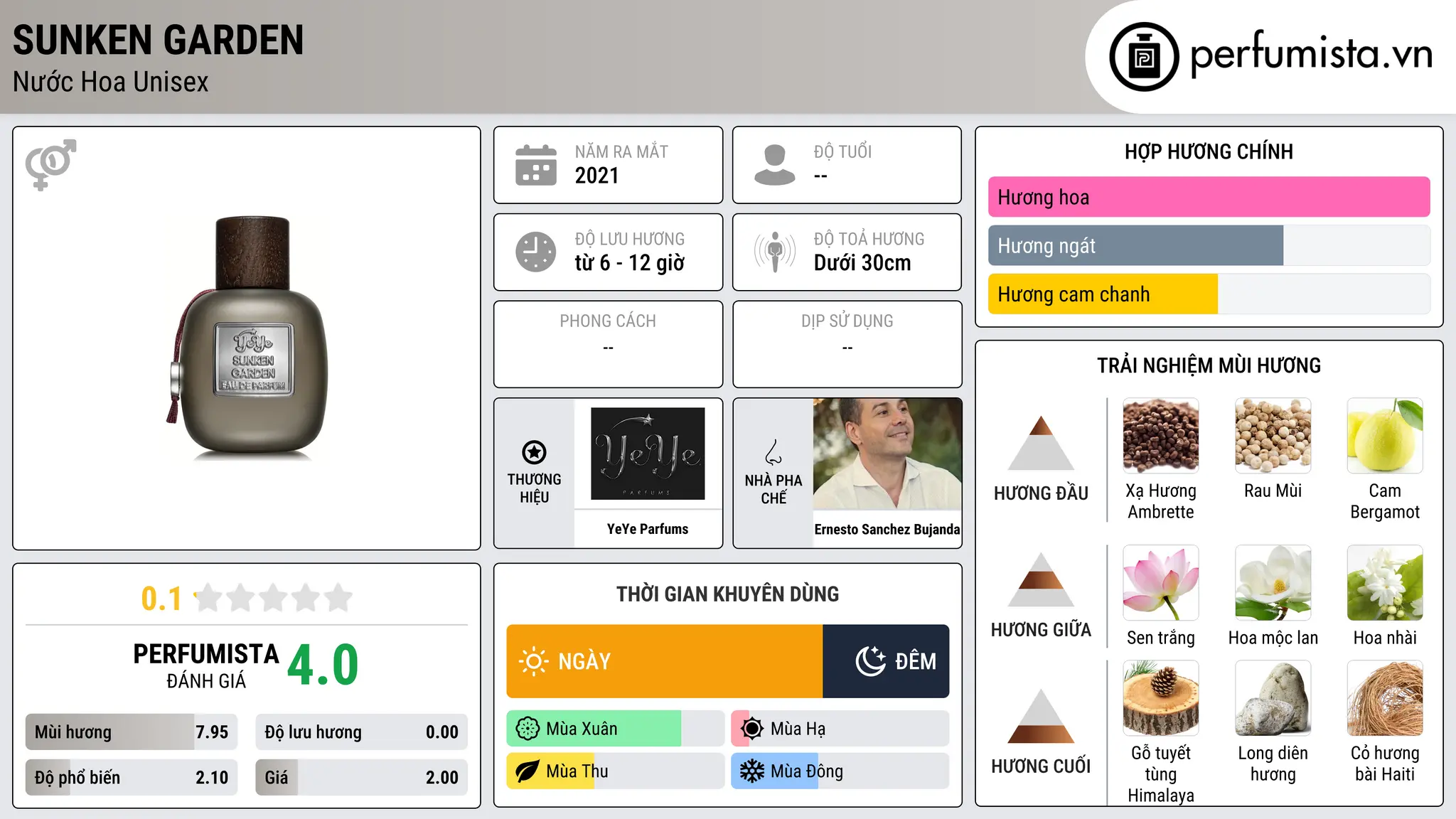Select the Hoa mộc lan note image
1456x819 pixels.
pos(1273,583)
